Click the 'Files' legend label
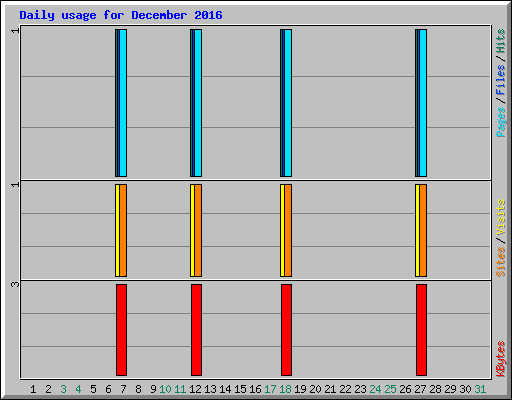Viewport: 512px width, 400px height. click(501, 80)
